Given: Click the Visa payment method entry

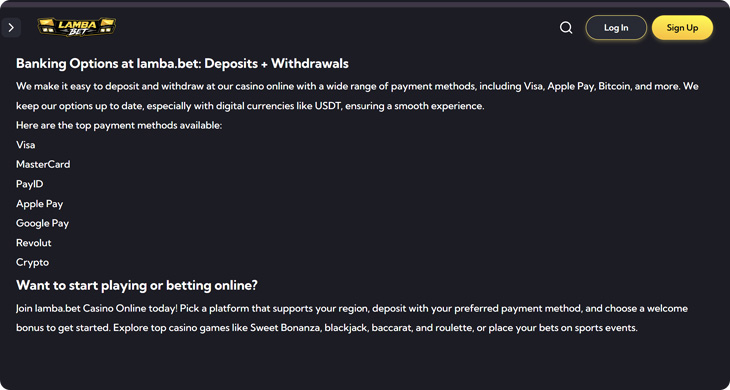Looking at the screenshot, I should [x=26, y=145].
